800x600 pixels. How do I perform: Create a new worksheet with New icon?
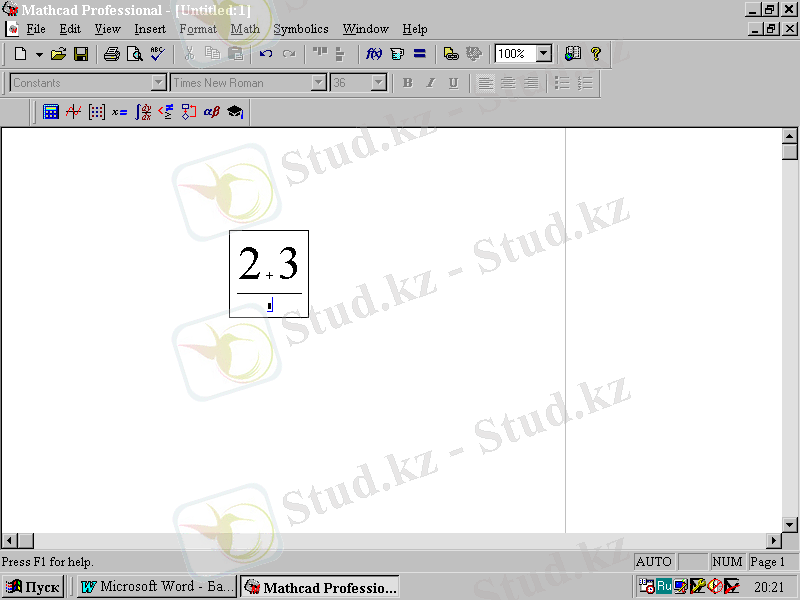click(20, 54)
